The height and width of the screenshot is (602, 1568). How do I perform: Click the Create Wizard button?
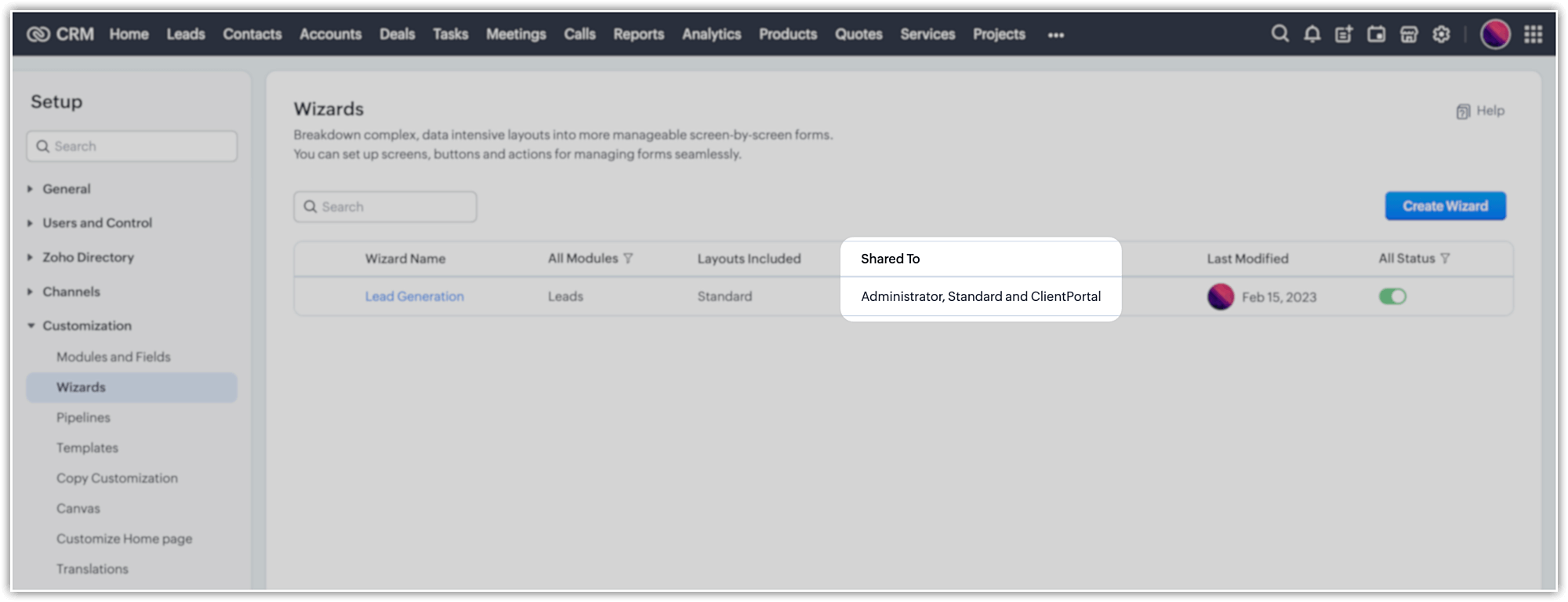pos(1445,205)
